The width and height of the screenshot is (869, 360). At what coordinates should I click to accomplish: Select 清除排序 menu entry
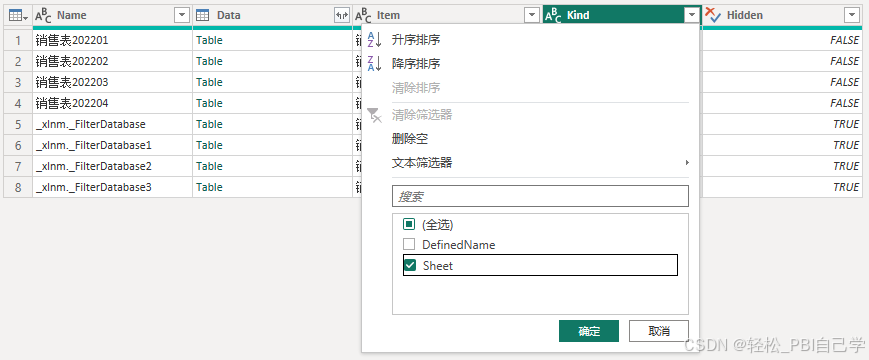(x=416, y=88)
